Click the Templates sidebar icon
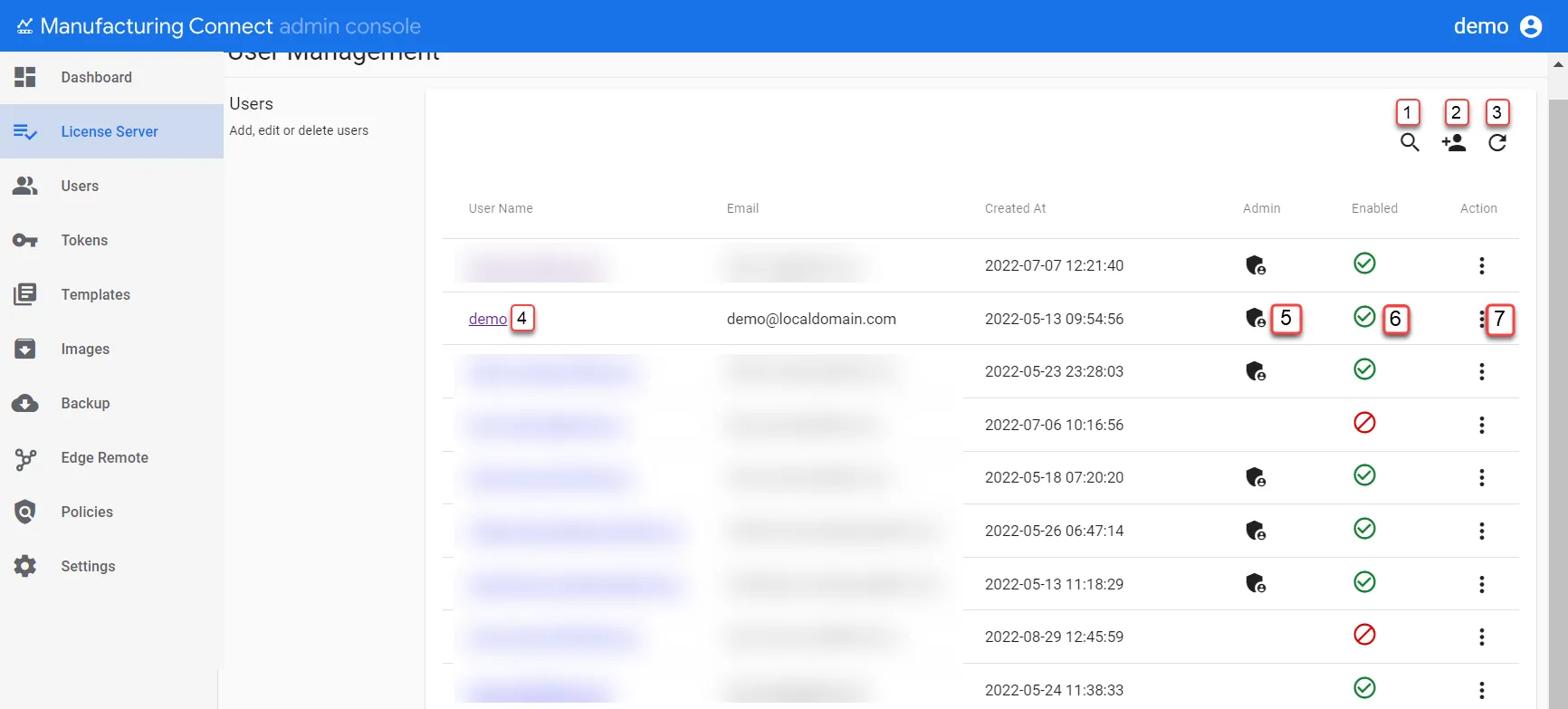Screen dimensions: 1568x709 tap(25, 294)
